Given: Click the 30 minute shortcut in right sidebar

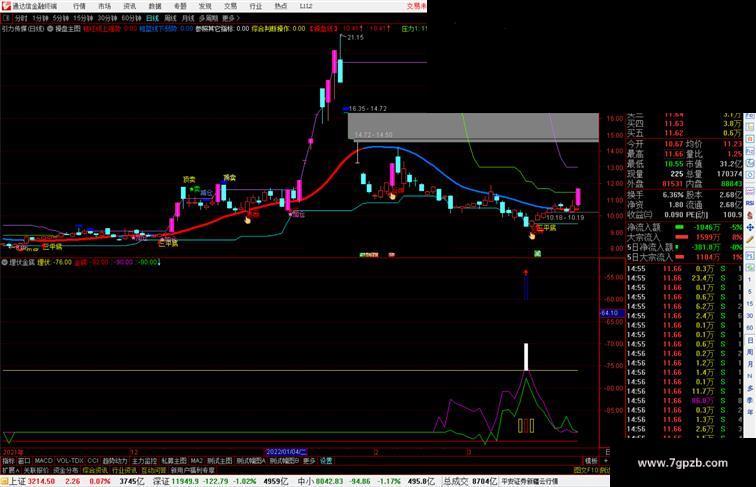Looking at the screenshot, I should (x=750, y=315).
